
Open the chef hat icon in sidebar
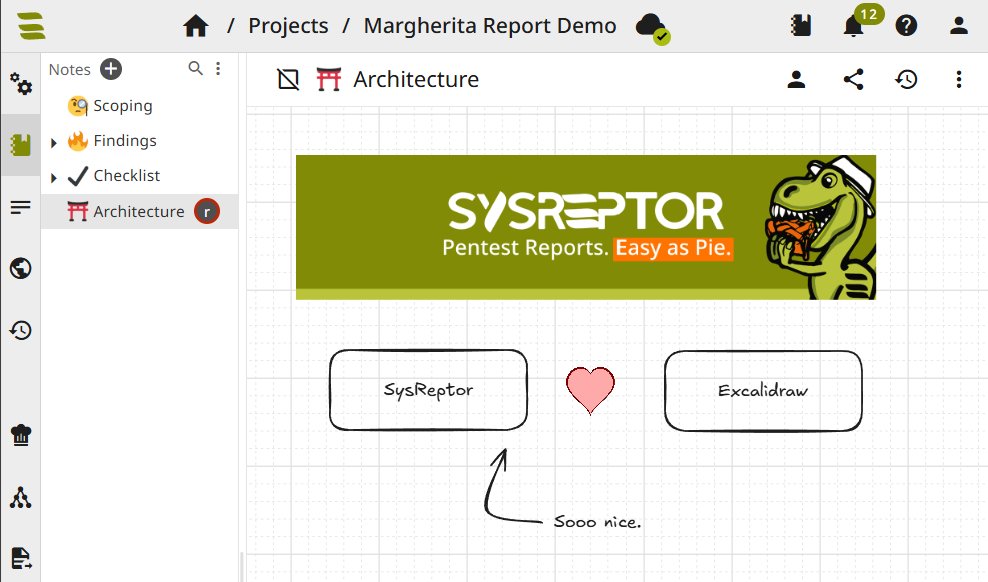click(21, 435)
